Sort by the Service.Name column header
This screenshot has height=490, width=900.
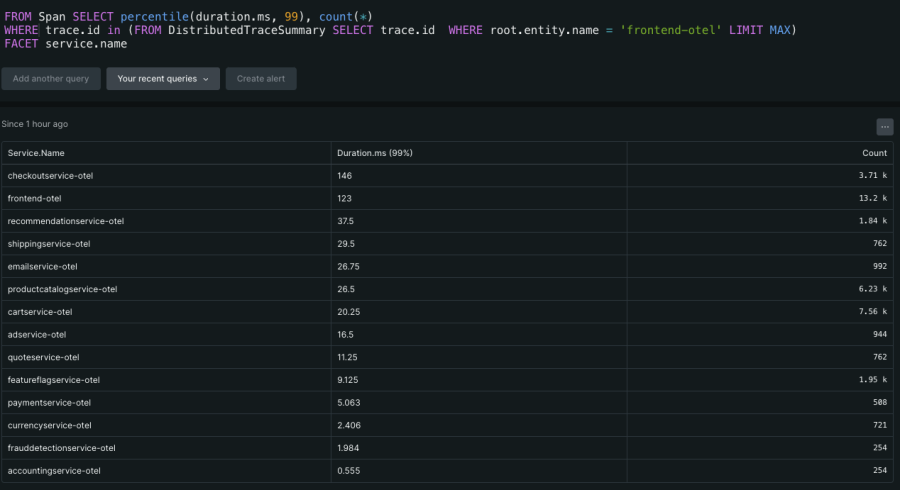point(36,153)
